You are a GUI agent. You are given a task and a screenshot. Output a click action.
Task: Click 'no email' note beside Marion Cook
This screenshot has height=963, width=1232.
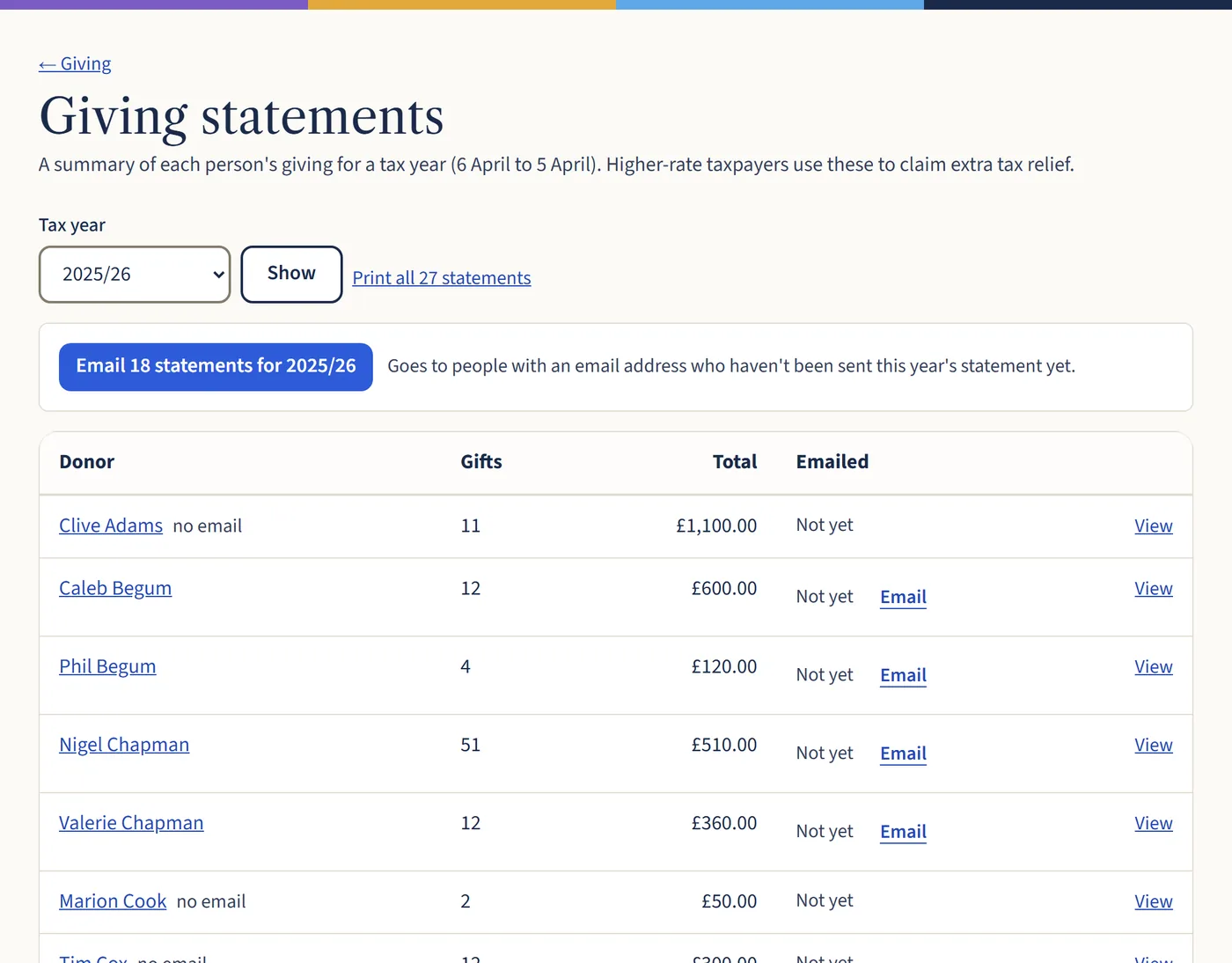point(211,902)
